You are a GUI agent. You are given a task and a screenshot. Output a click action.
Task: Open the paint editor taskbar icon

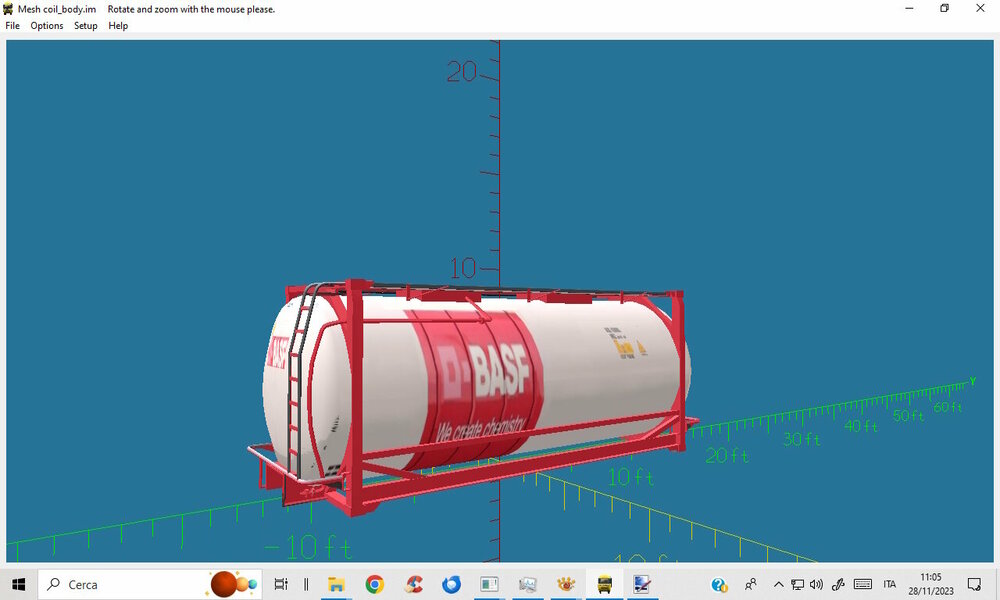pos(642,584)
